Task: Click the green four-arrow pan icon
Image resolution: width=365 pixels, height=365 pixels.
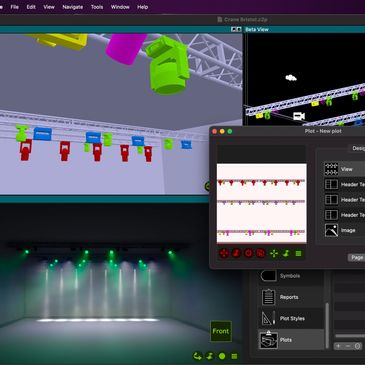Action: coord(274,253)
